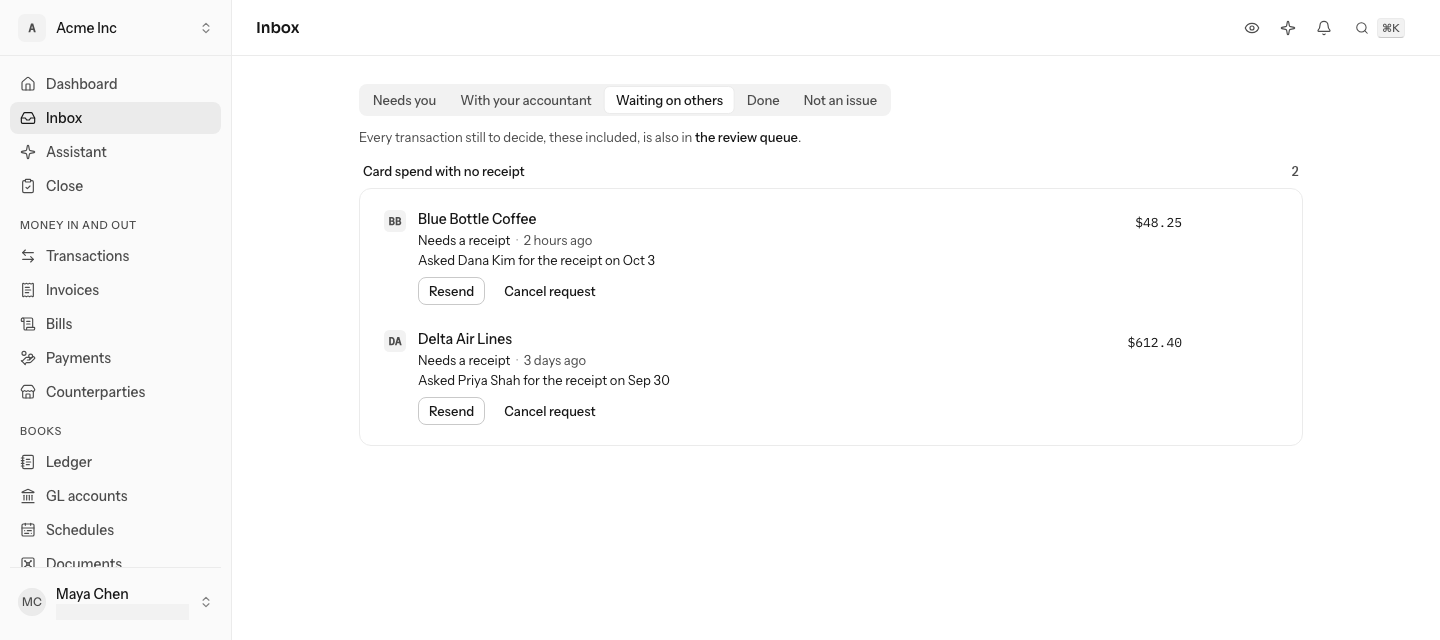Switch to the Needs you tab
Screen dimensions: 1440x640
404,100
